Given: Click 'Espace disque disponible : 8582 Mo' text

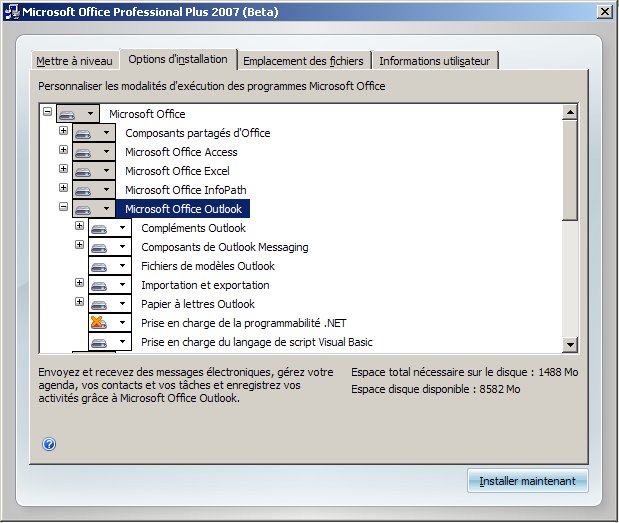Looking at the screenshot, I should point(435,389).
